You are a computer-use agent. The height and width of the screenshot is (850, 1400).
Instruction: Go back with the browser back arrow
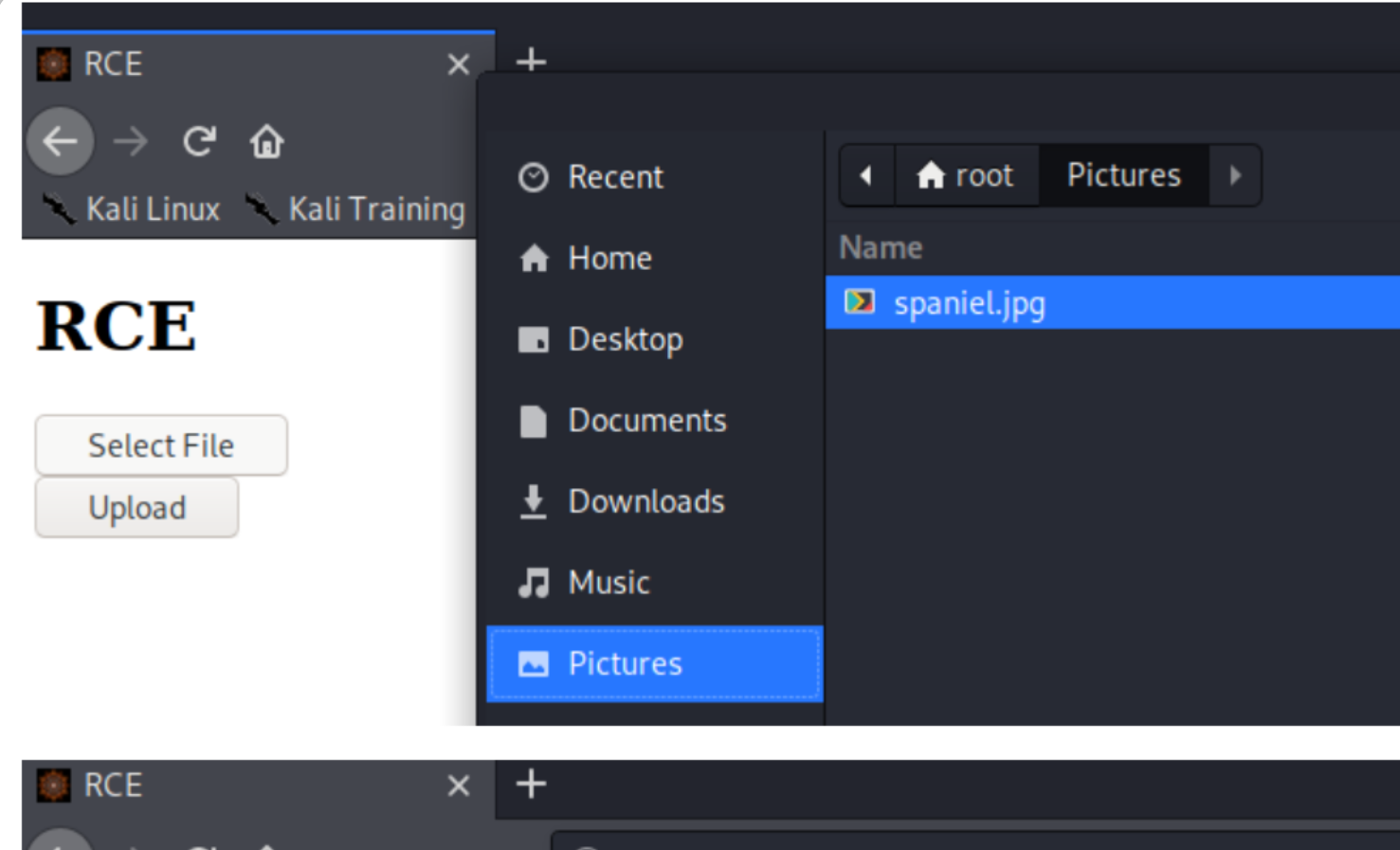tap(60, 142)
